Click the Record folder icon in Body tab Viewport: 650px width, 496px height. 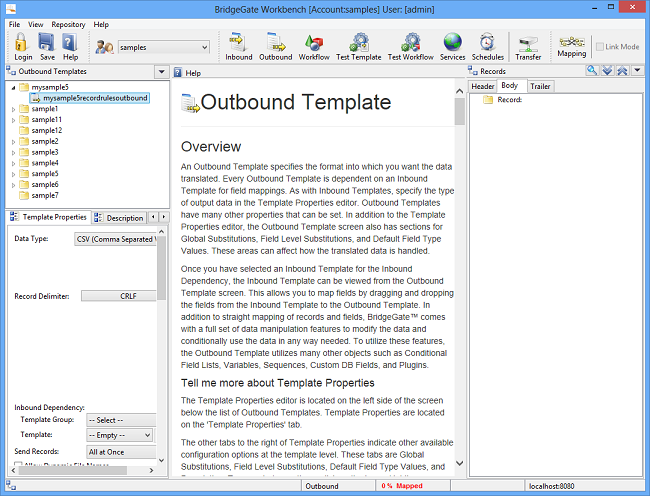point(488,99)
